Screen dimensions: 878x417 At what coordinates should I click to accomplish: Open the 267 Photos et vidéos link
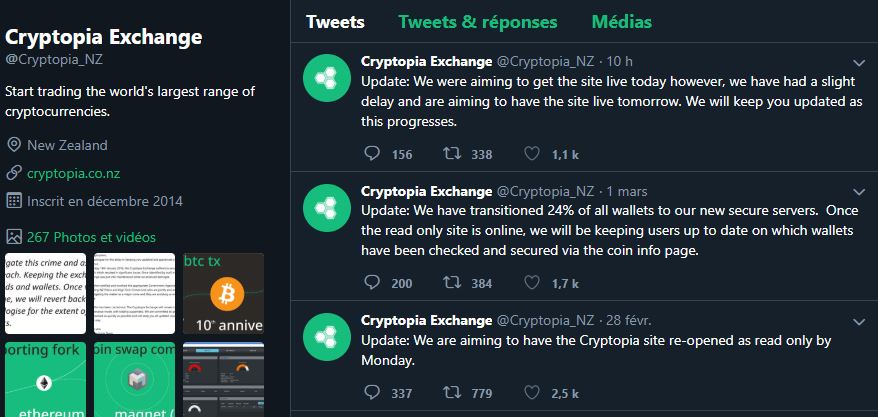coord(91,237)
